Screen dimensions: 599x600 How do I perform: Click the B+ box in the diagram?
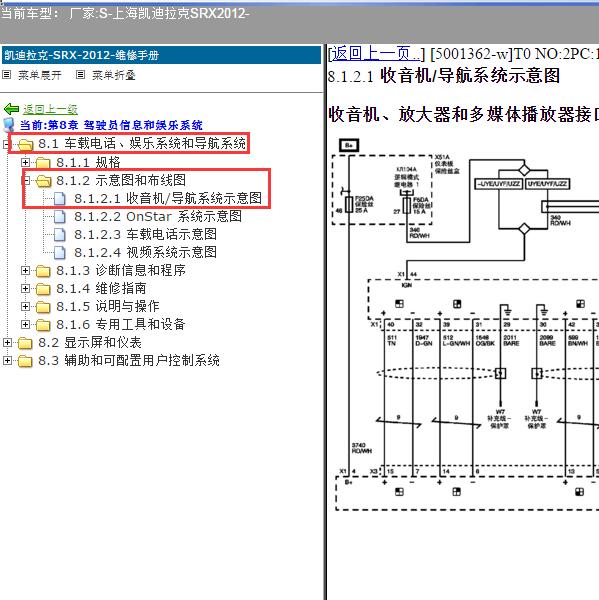click(x=349, y=145)
